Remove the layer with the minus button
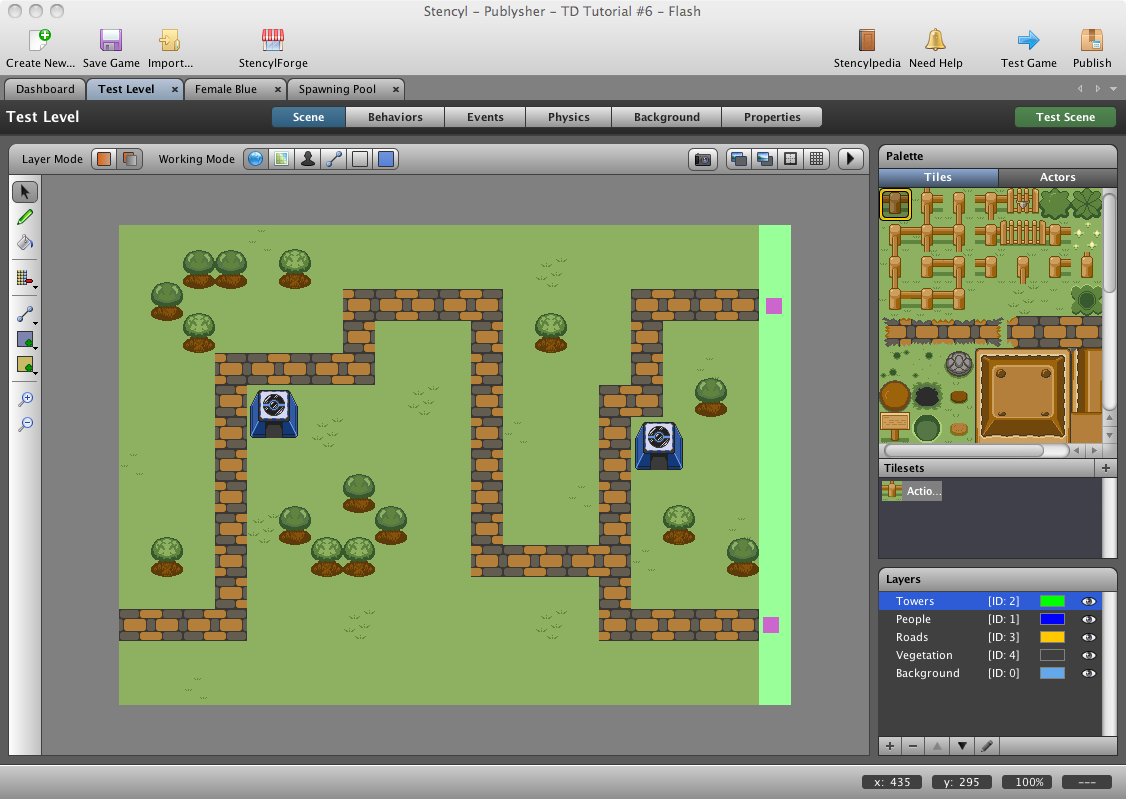Screen dimensions: 1126x799 913,746
